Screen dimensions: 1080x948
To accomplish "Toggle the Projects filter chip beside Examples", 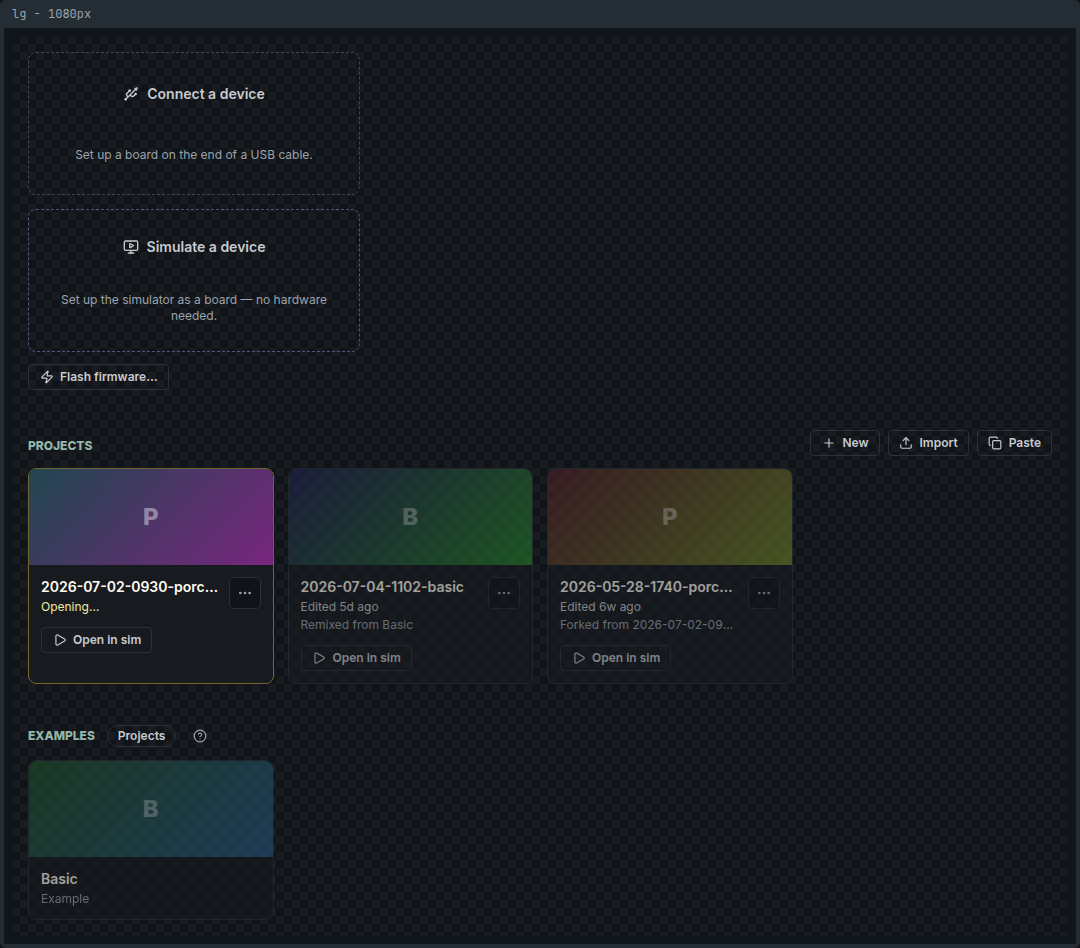I will pos(141,736).
